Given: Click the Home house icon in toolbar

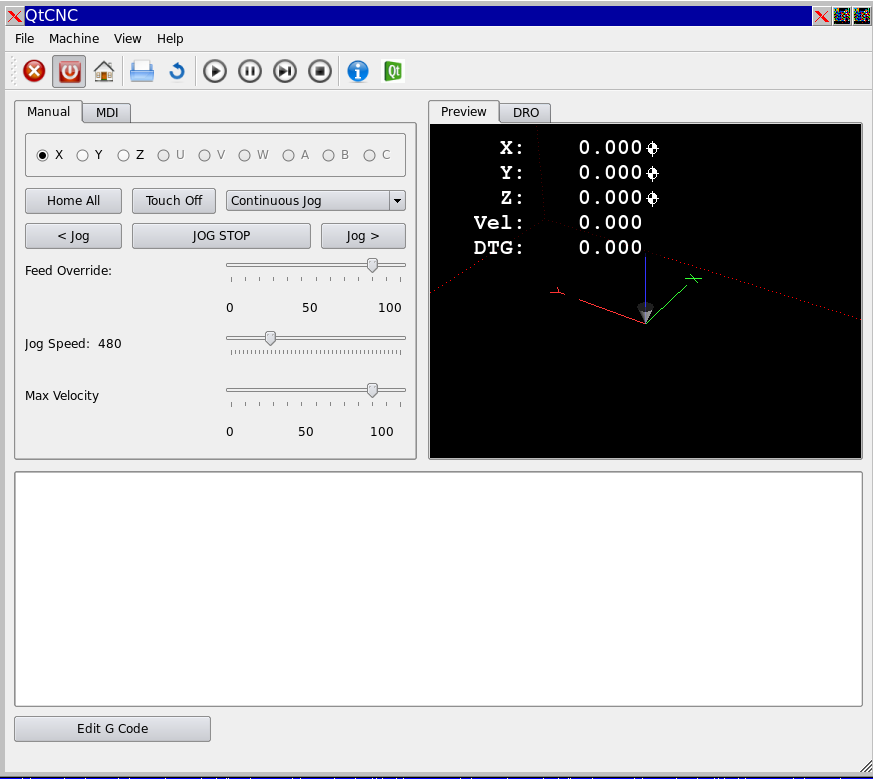Looking at the screenshot, I should coord(104,71).
